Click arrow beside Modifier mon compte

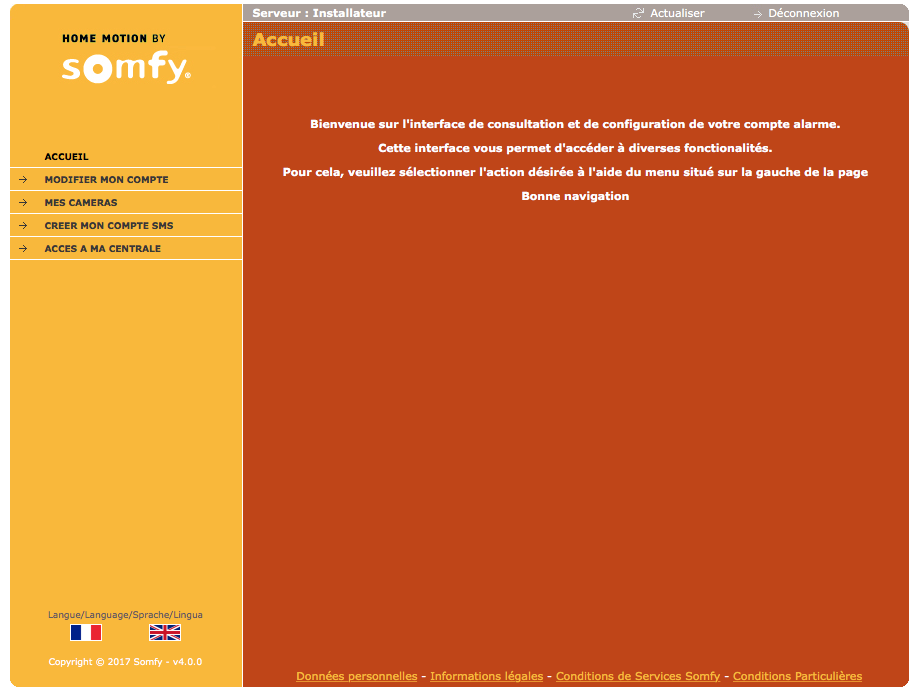coord(23,180)
